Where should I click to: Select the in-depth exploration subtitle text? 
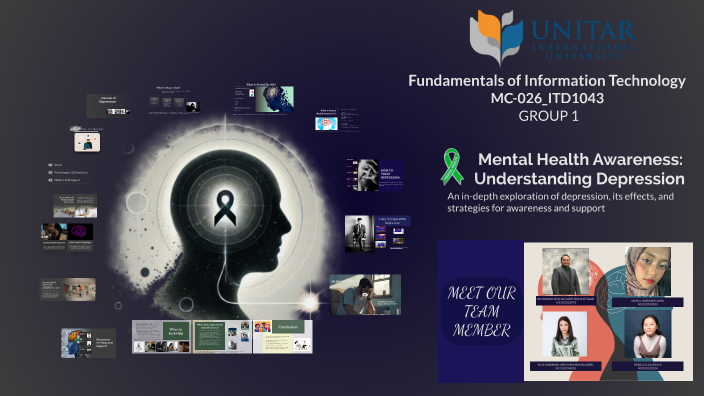tap(560, 202)
